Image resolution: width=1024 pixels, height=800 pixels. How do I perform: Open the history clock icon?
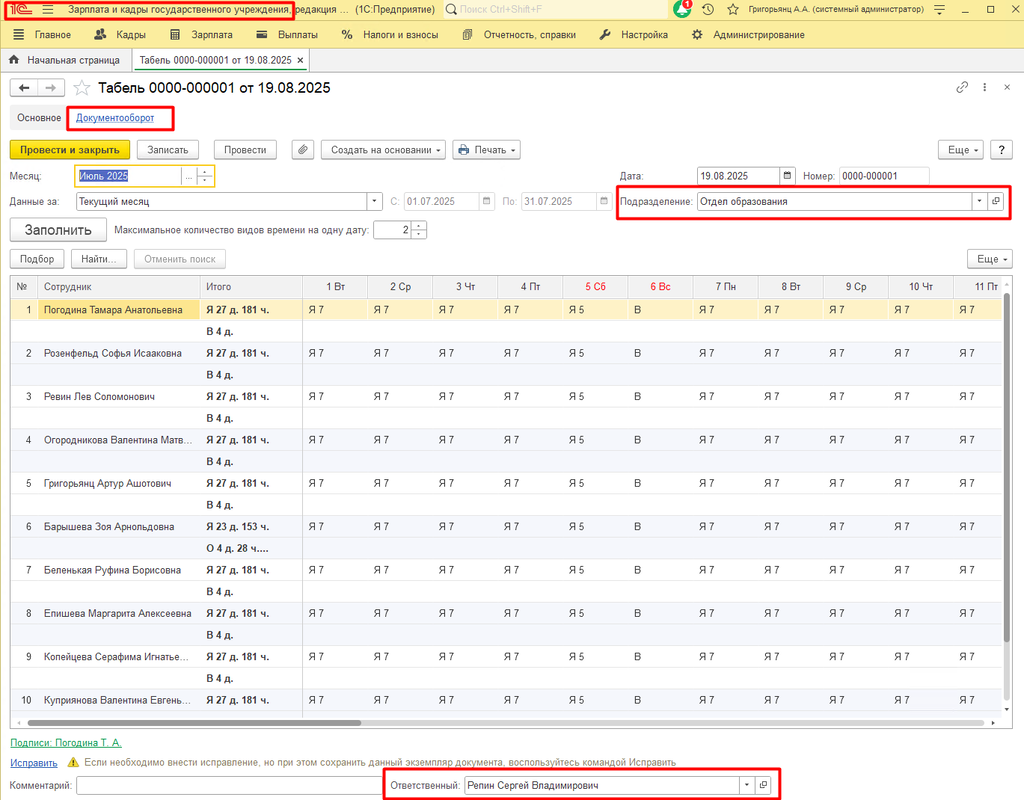coord(708,9)
